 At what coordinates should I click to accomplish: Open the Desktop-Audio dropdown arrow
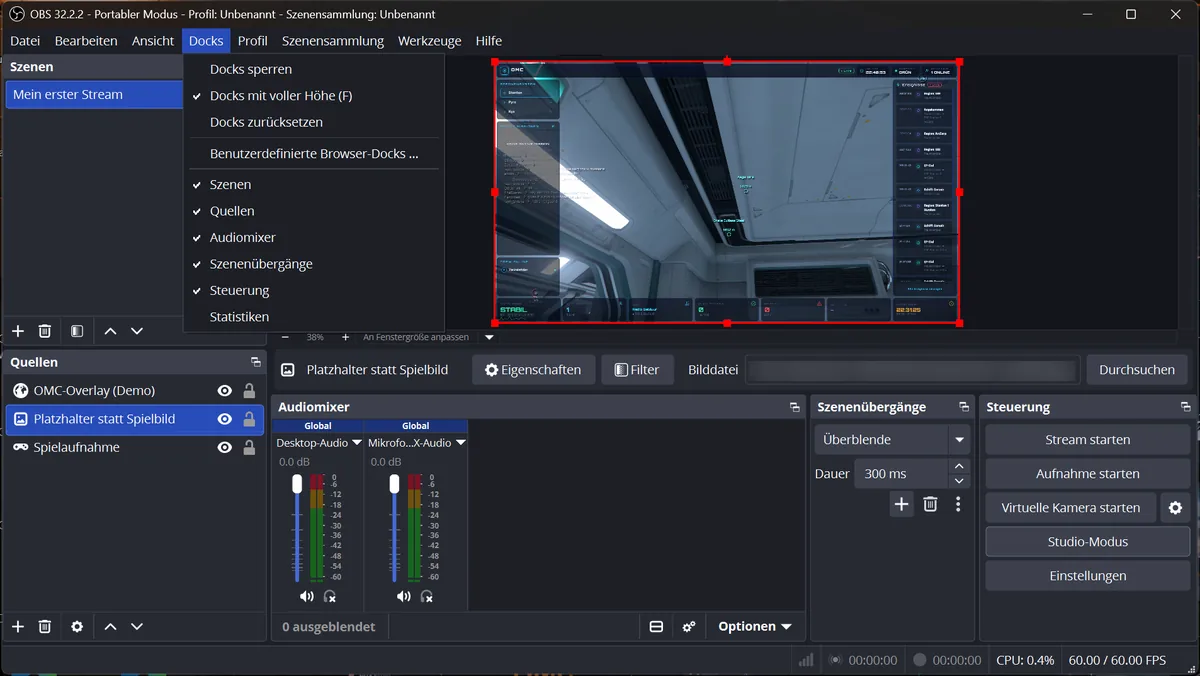[357, 443]
